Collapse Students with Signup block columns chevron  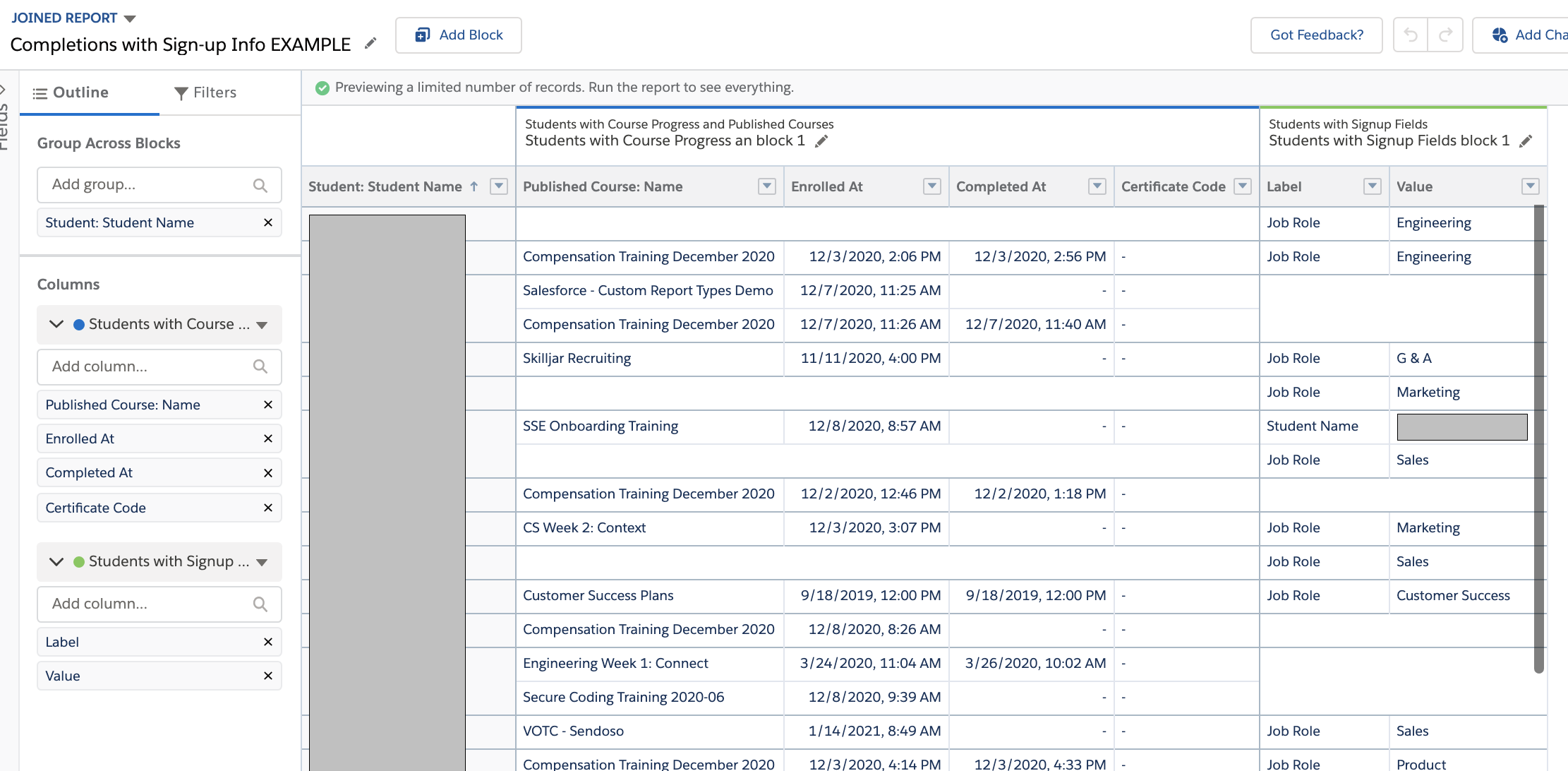tap(56, 561)
